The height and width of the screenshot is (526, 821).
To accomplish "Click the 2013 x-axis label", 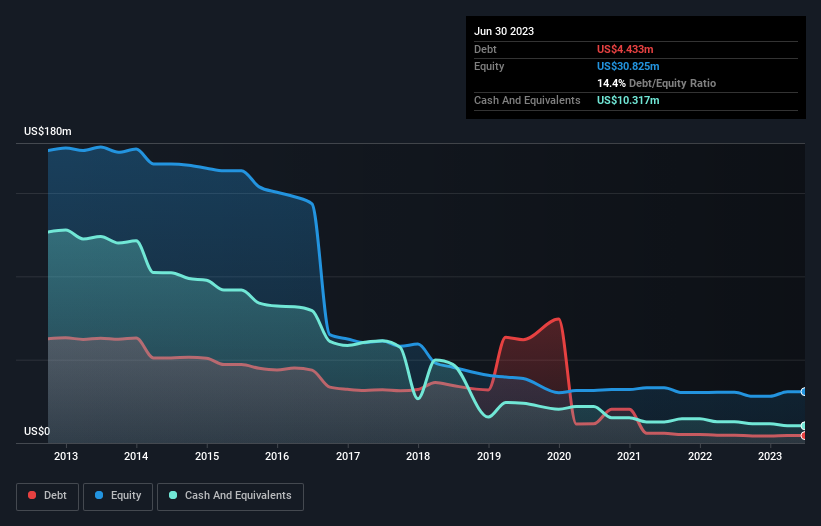I will (x=66, y=456).
